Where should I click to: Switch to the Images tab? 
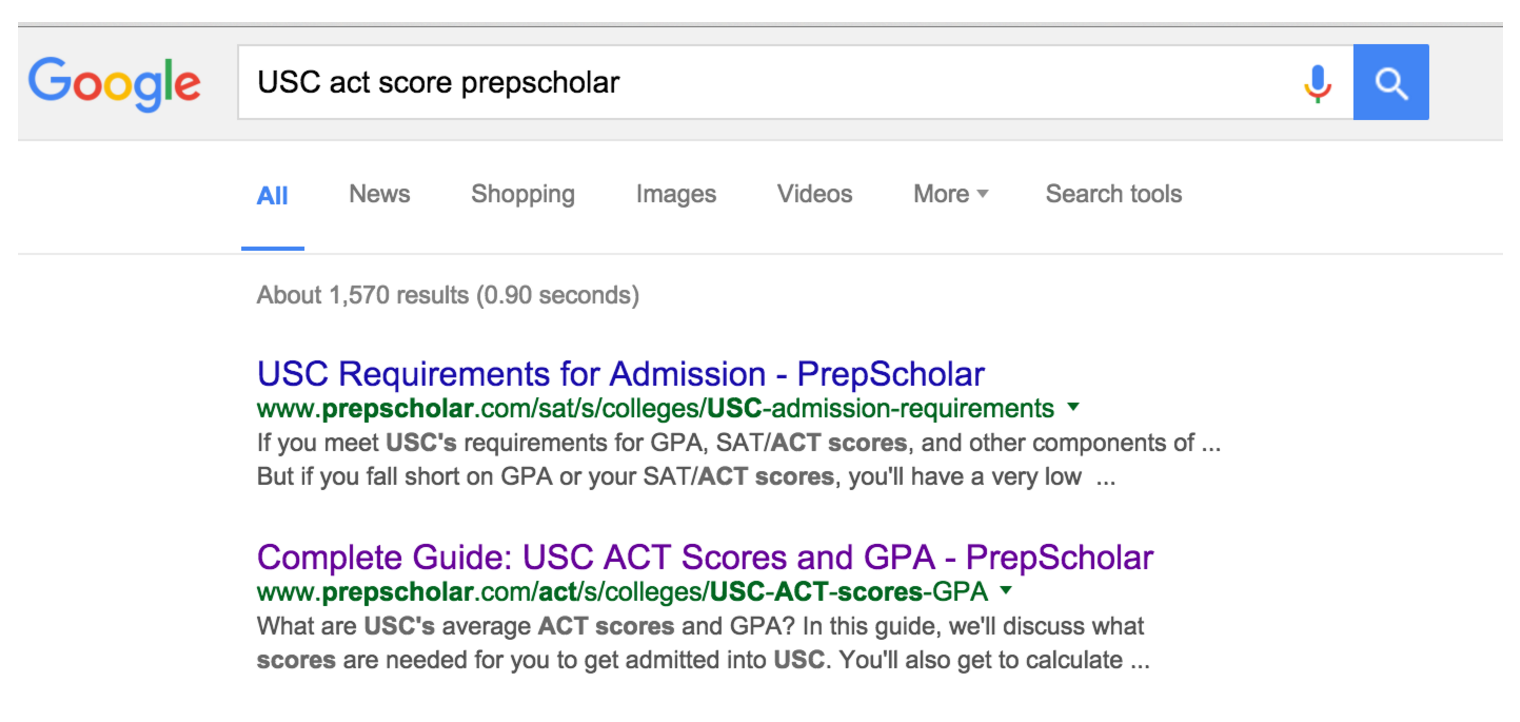676,194
